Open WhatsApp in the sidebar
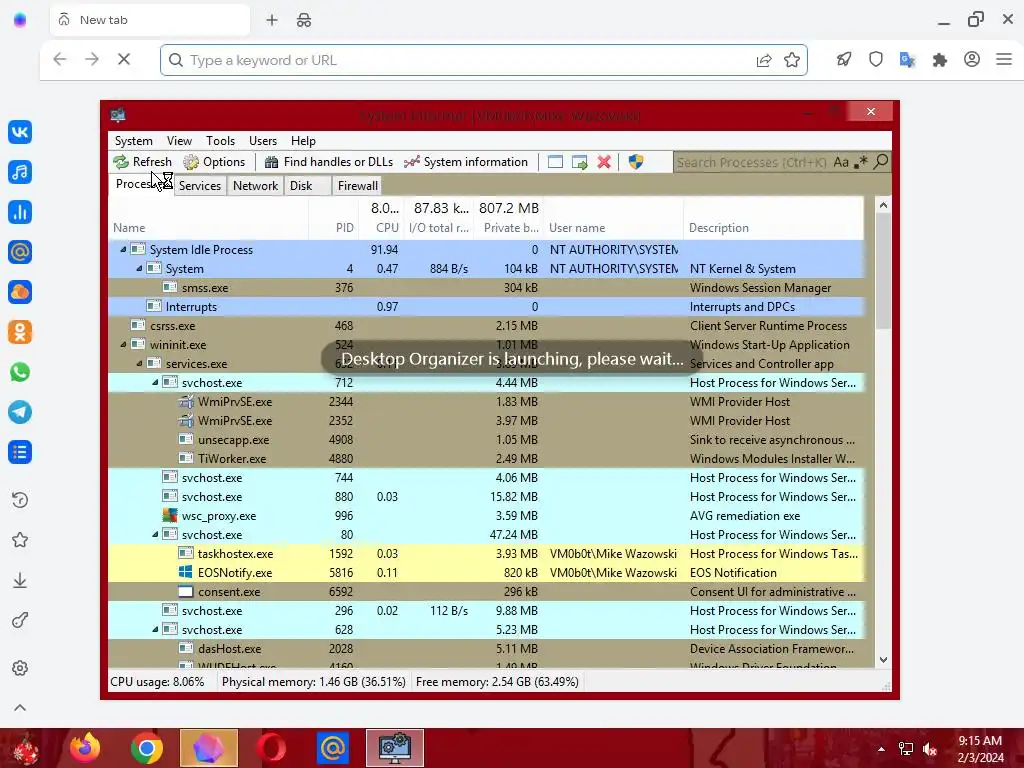The height and width of the screenshot is (768, 1024). [x=20, y=372]
